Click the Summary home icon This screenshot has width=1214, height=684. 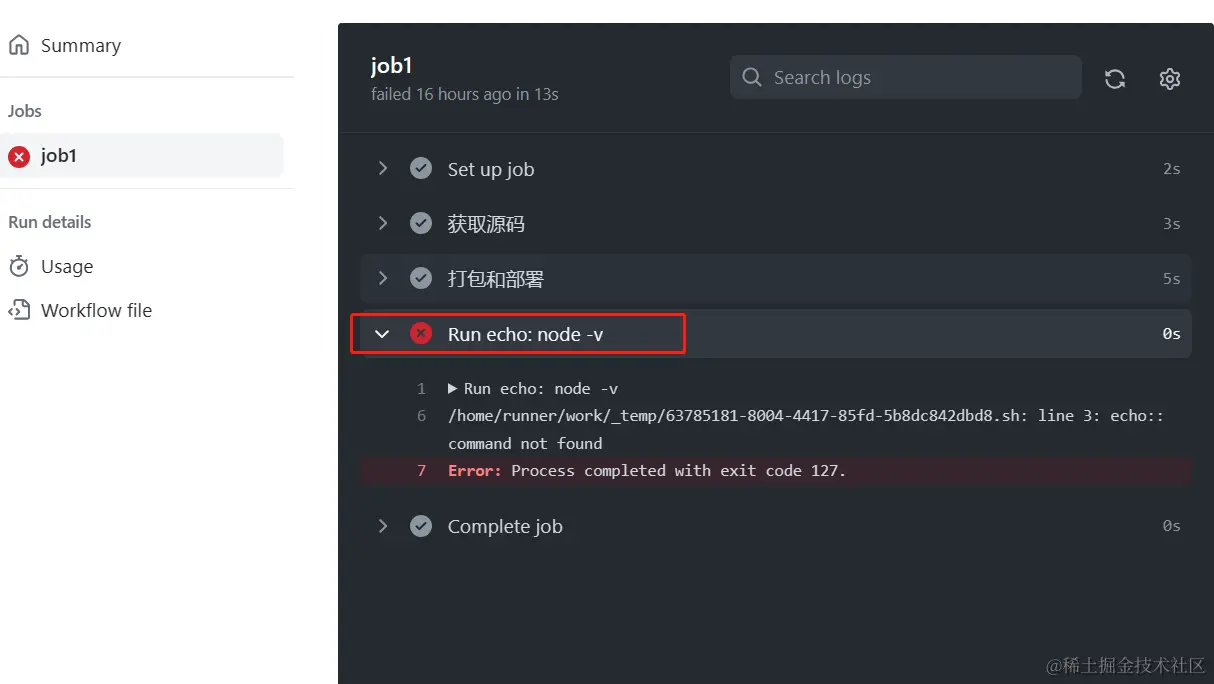pos(19,45)
